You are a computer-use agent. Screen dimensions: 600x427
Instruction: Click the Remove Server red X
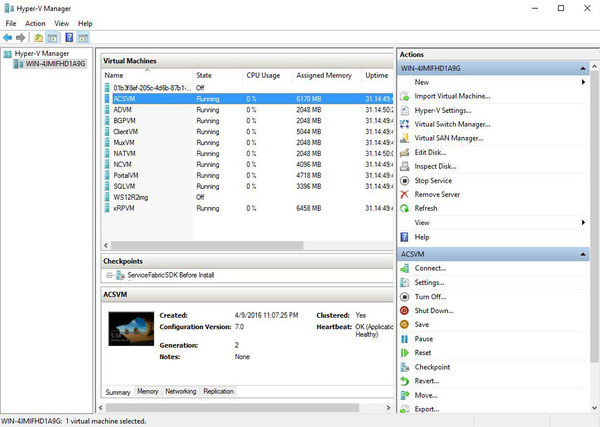click(404, 194)
